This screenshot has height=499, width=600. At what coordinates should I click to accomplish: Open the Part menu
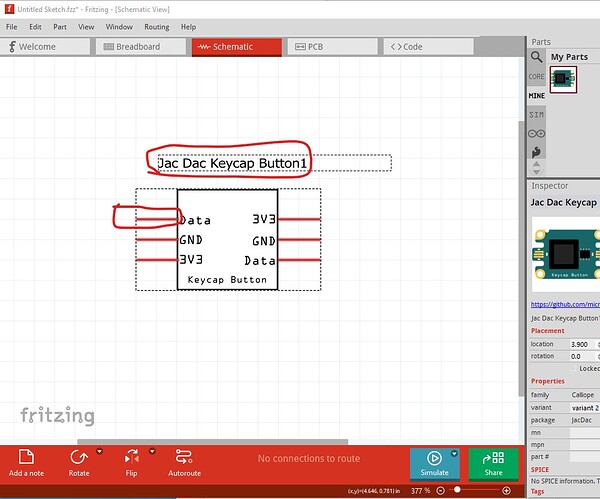click(x=60, y=27)
